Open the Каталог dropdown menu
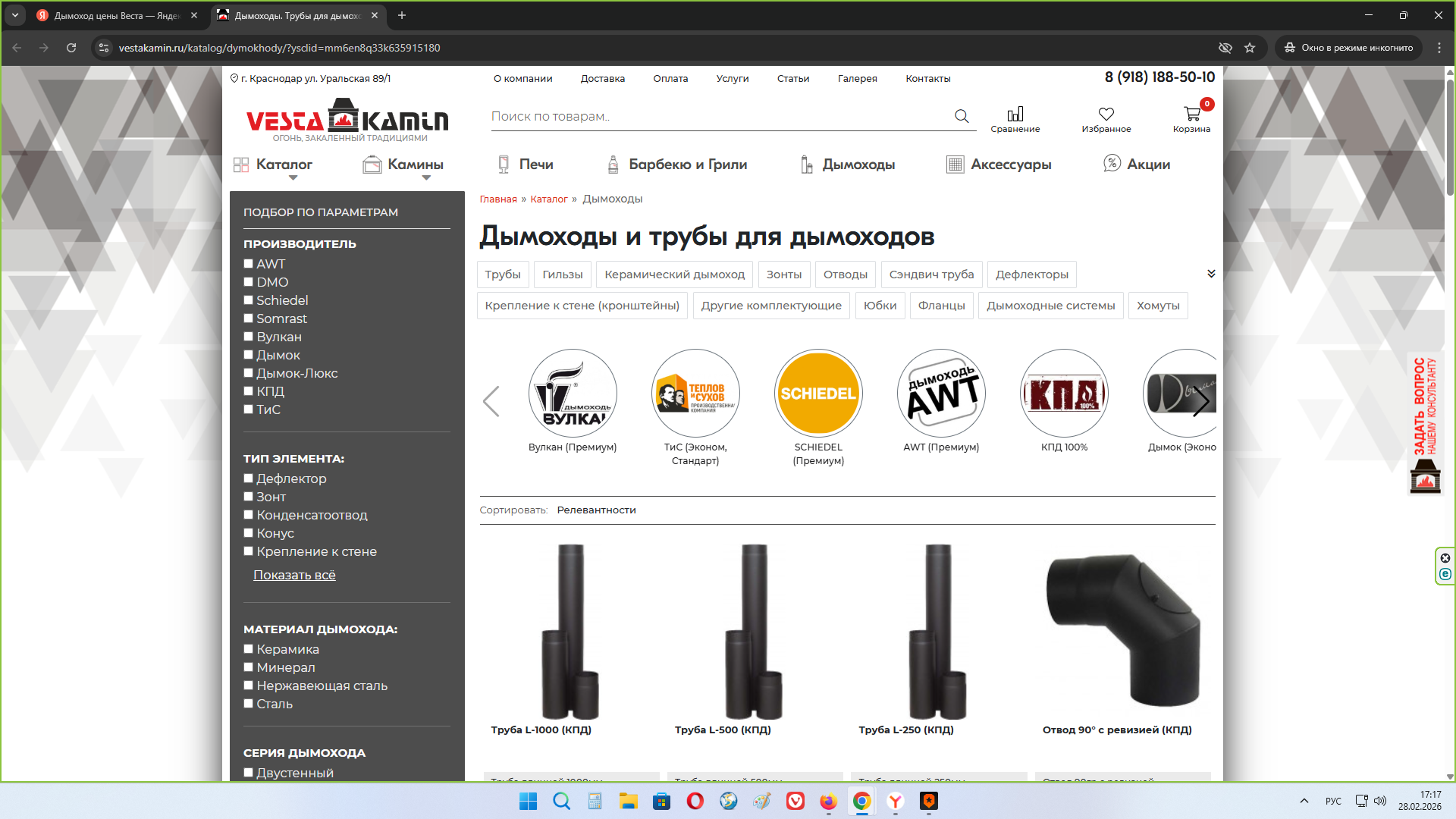1456x819 pixels. pyautogui.click(x=284, y=165)
